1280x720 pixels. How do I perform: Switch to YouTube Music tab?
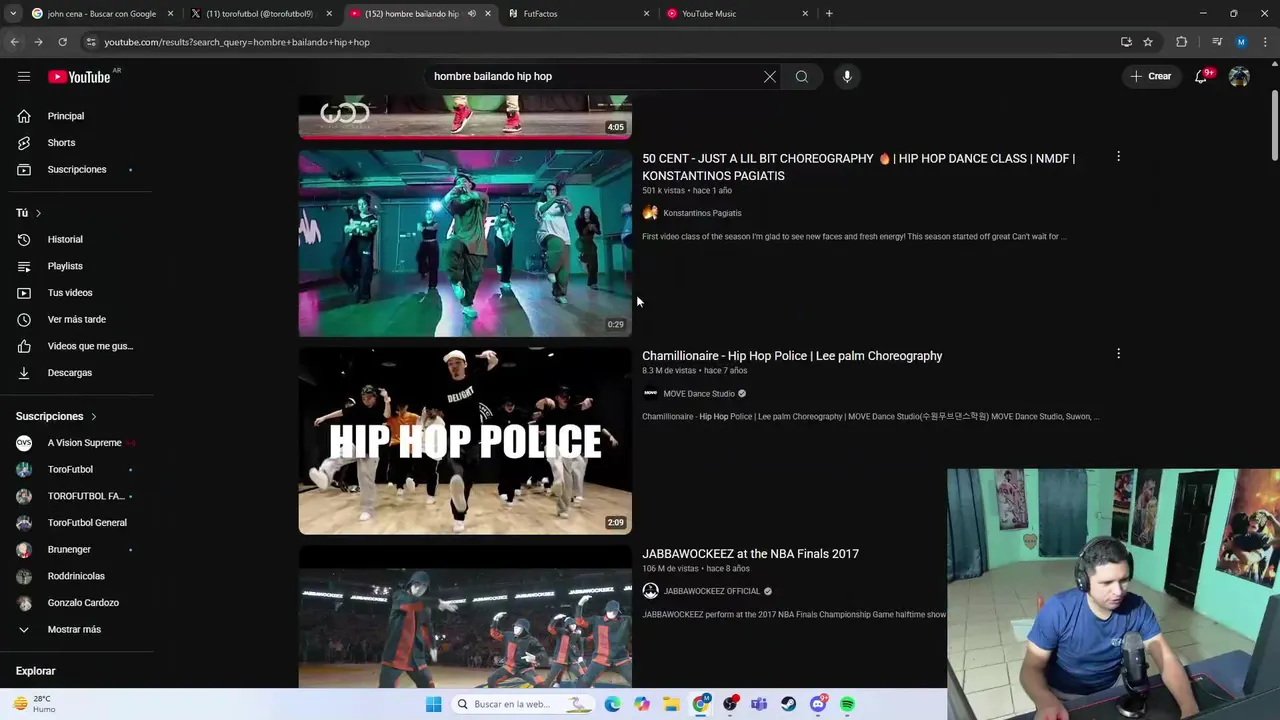tap(738, 14)
